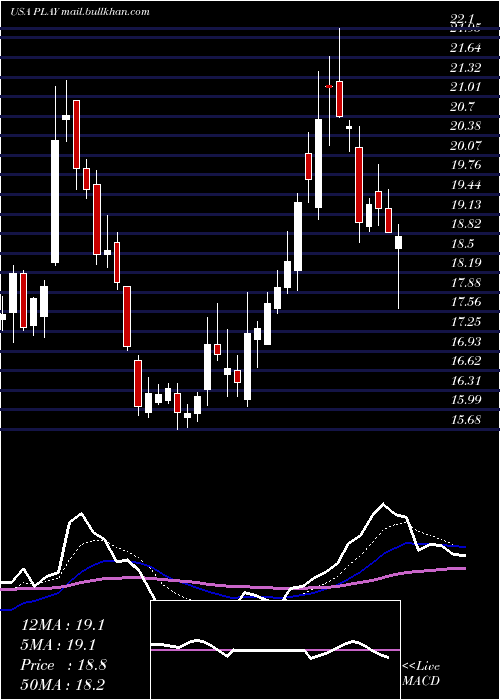Image resolution: width=500 pixels, height=700 pixels.
Task: Click the 19.44 price axis label
Action: tap(466, 184)
